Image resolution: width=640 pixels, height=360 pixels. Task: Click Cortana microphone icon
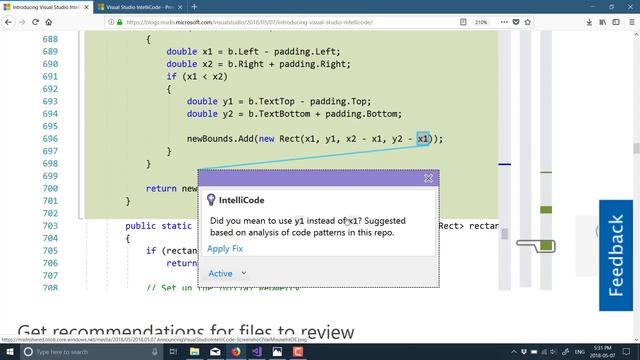pos(155,351)
